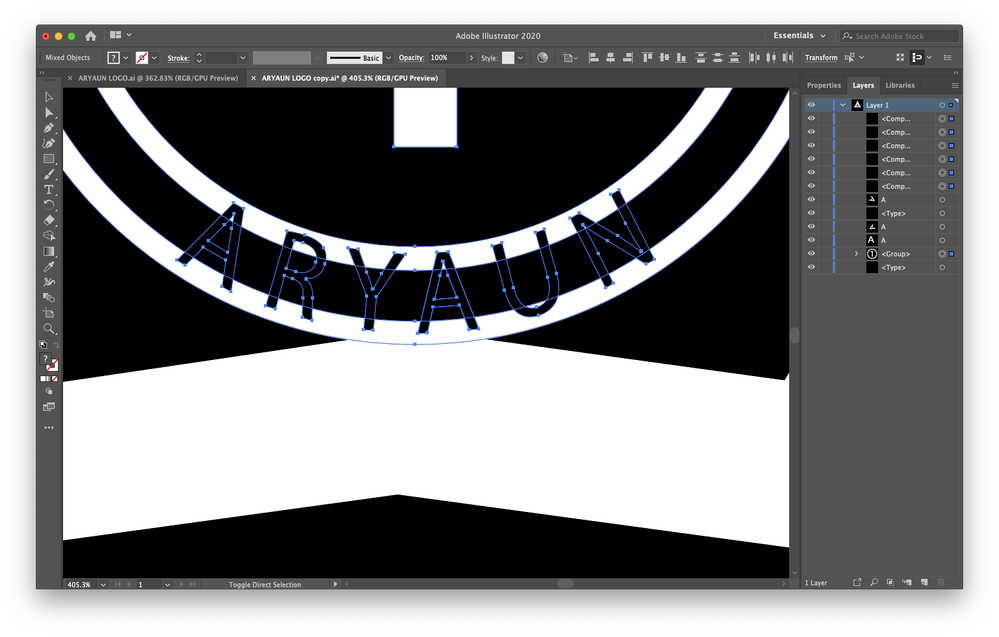Swap fill and stroke arrow in toolbar

pos(56,345)
